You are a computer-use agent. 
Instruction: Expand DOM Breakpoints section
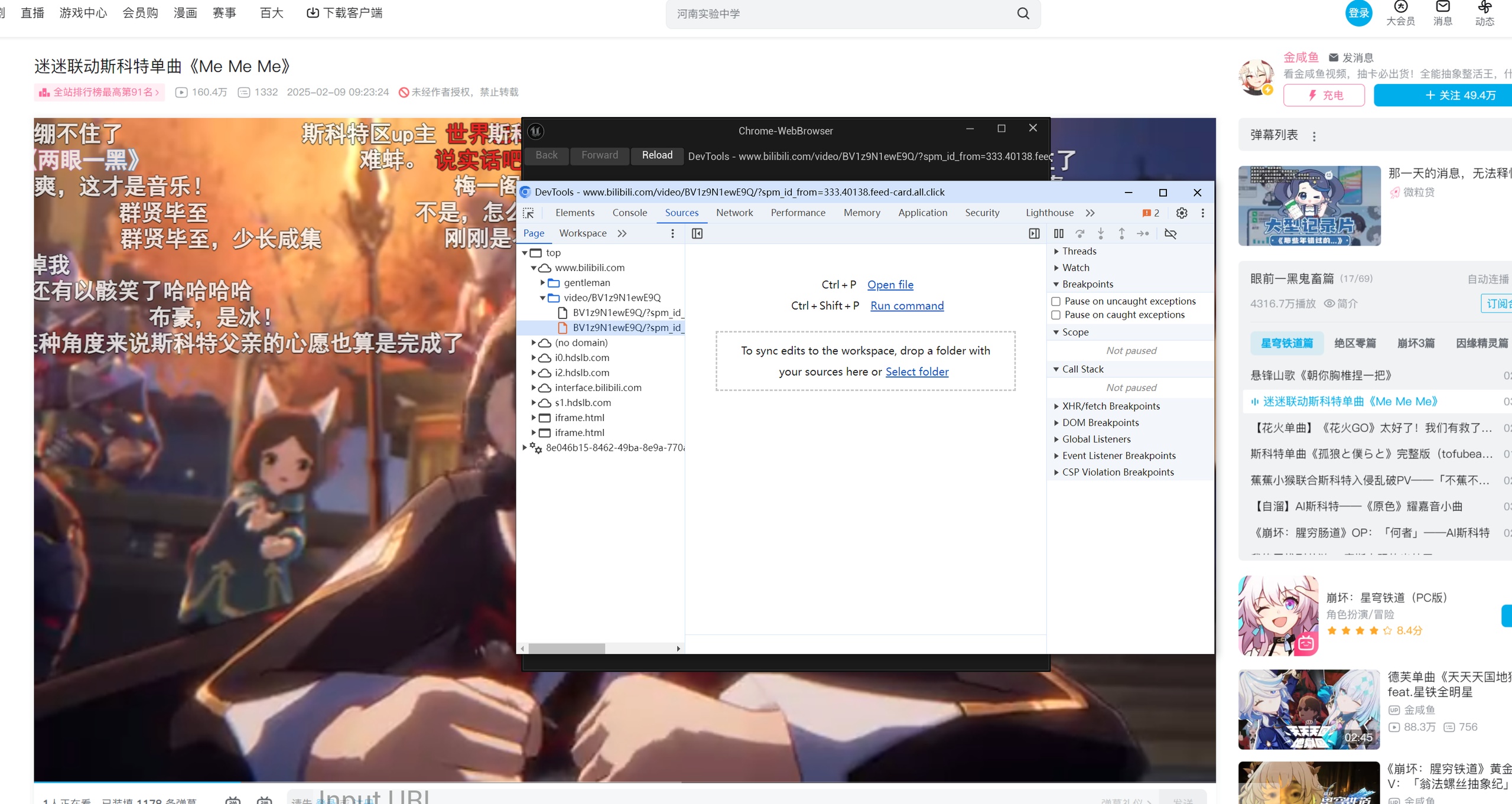click(x=1100, y=422)
